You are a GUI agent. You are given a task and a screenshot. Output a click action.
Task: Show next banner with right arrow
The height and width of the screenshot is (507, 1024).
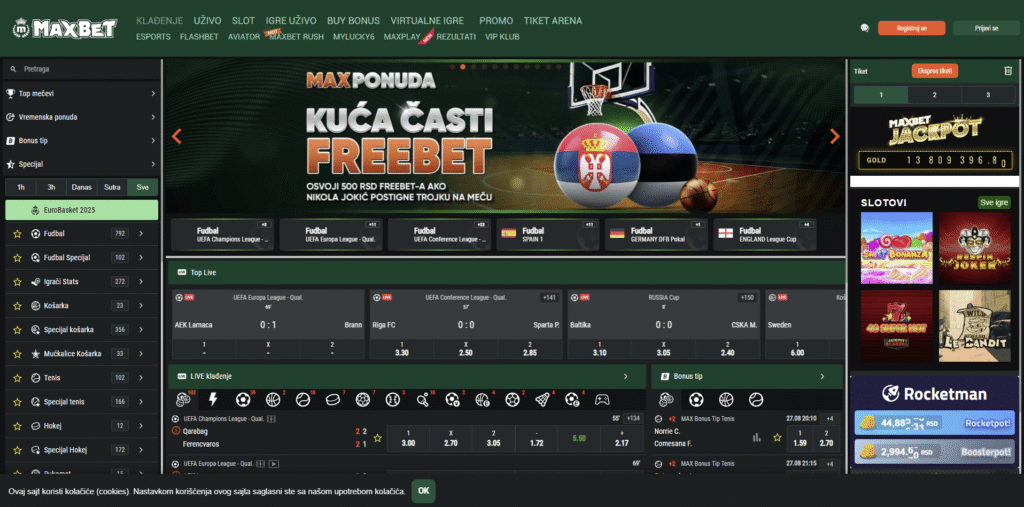click(835, 137)
